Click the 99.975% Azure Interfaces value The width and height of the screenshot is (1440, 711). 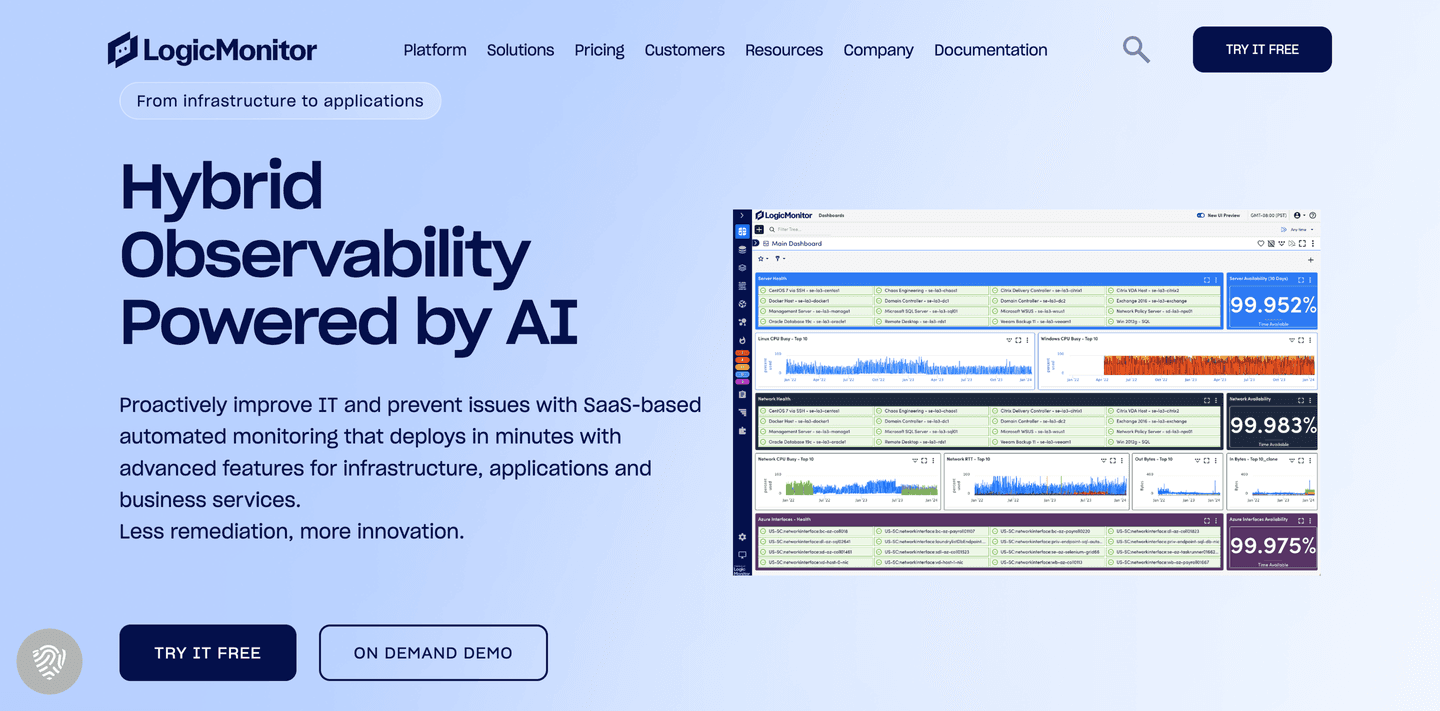pos(1273,546)
